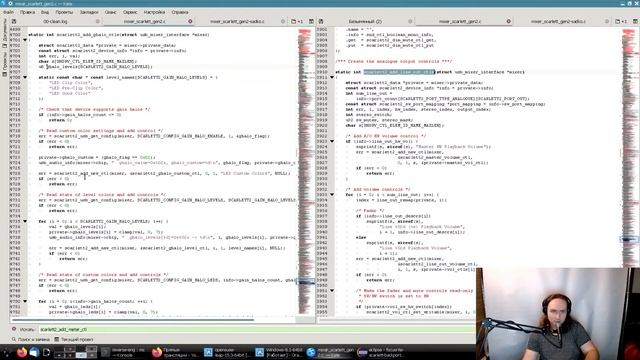Click highlighted scarlett2_add_line_out_ctls function name
640x360 pixels.
point(399,72)
